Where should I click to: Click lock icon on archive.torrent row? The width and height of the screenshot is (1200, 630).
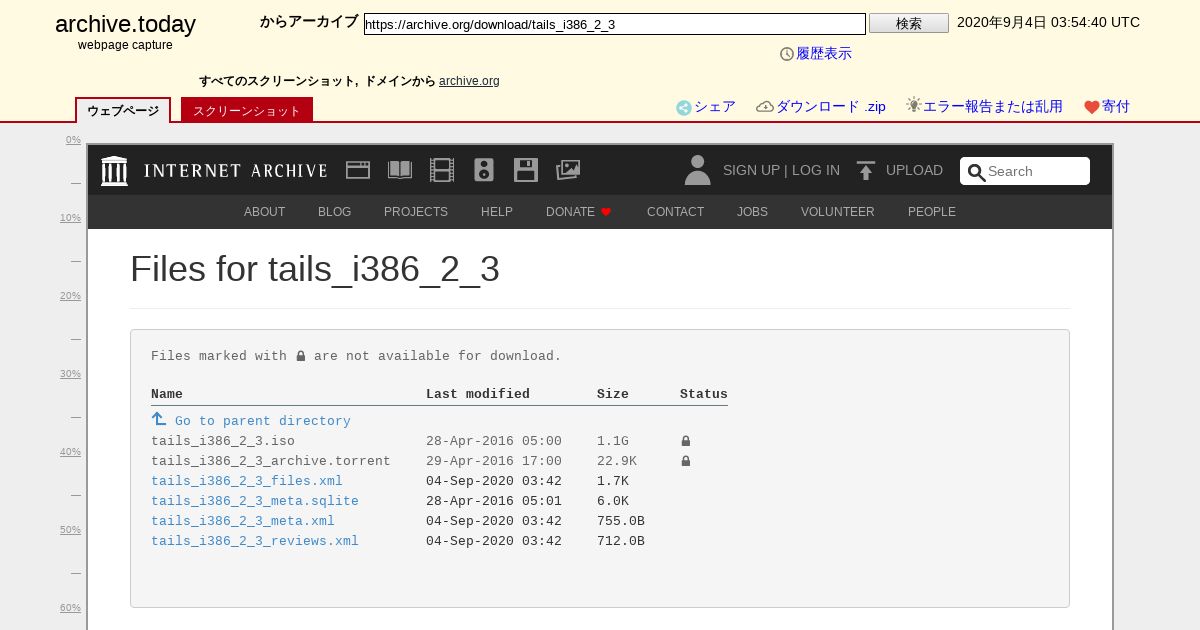click(x=686, y=461)
